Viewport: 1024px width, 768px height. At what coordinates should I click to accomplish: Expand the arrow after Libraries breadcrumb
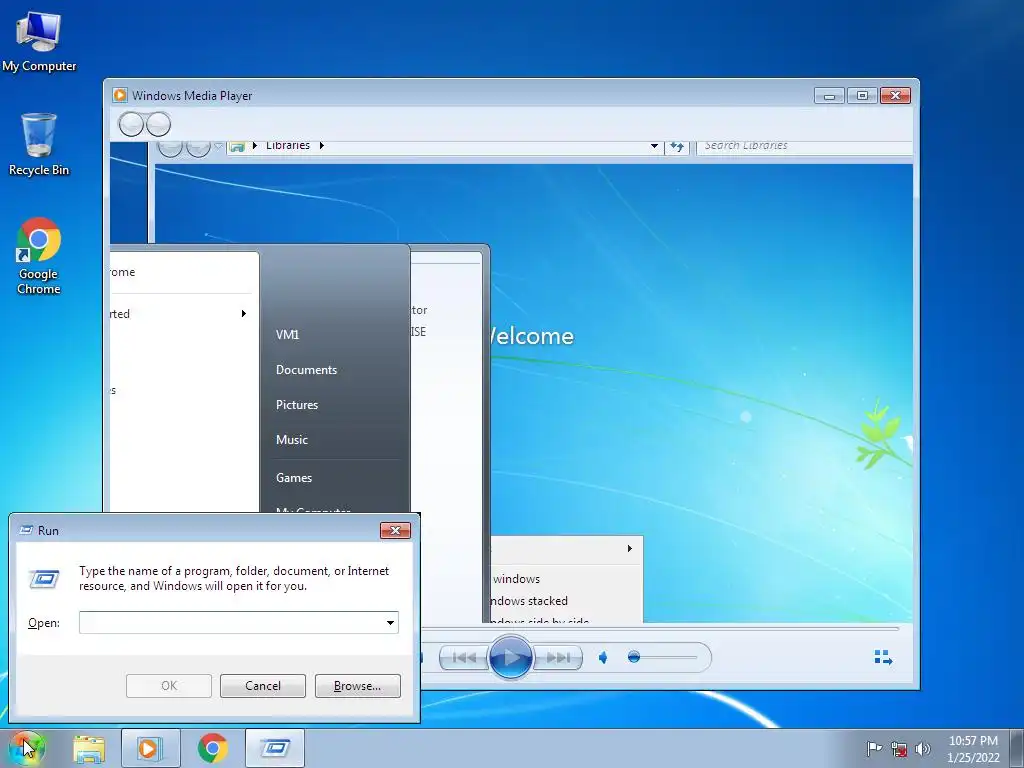tap(321, 146)
